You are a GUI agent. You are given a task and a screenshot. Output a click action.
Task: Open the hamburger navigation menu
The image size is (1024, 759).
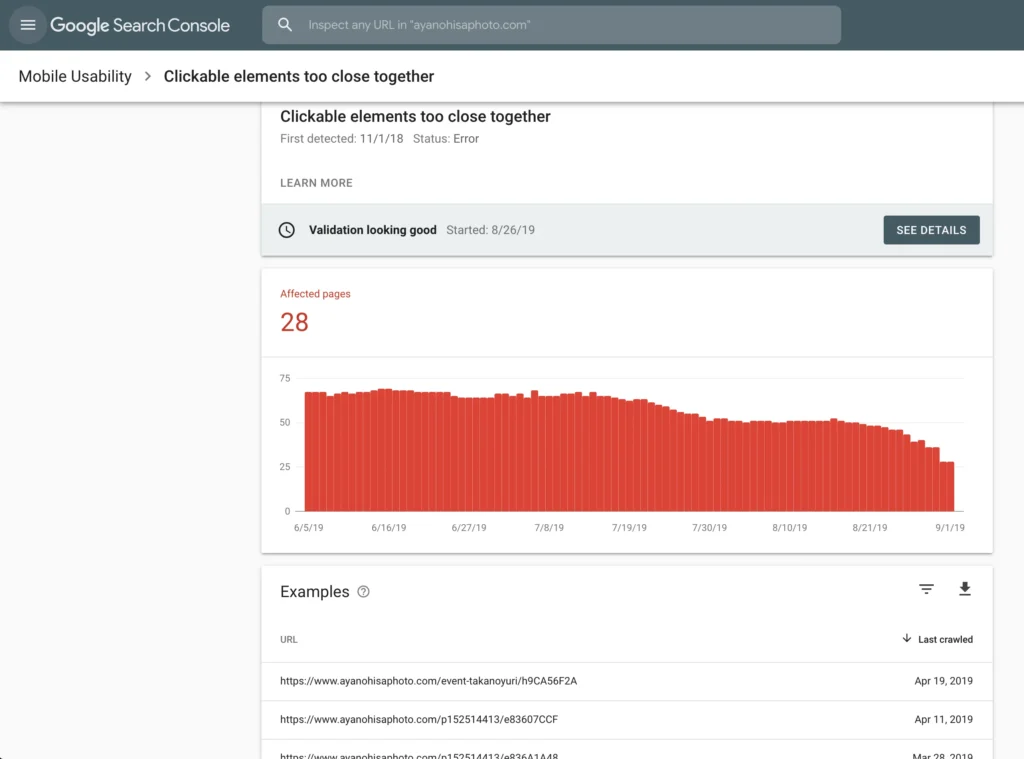(27, 25)
